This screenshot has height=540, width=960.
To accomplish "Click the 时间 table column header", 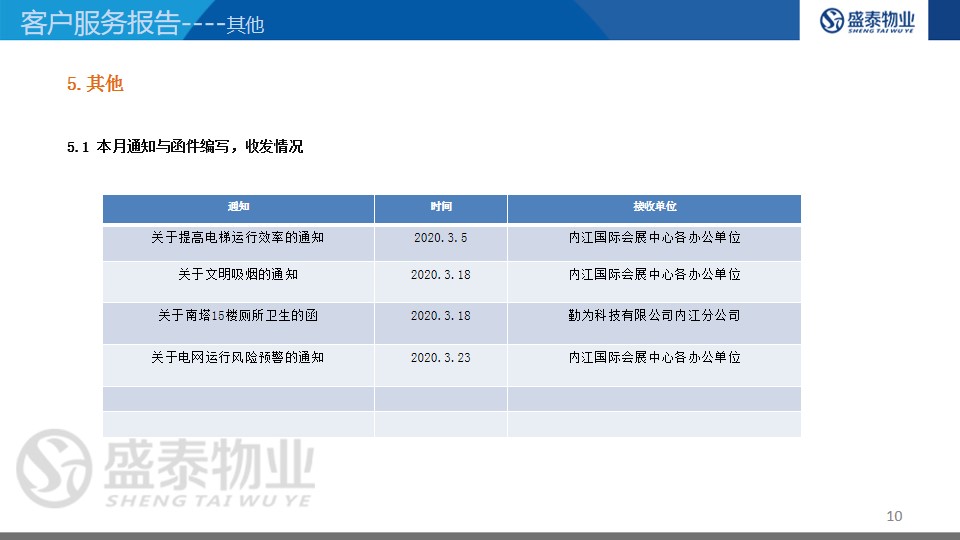I will tap(441, 207).
